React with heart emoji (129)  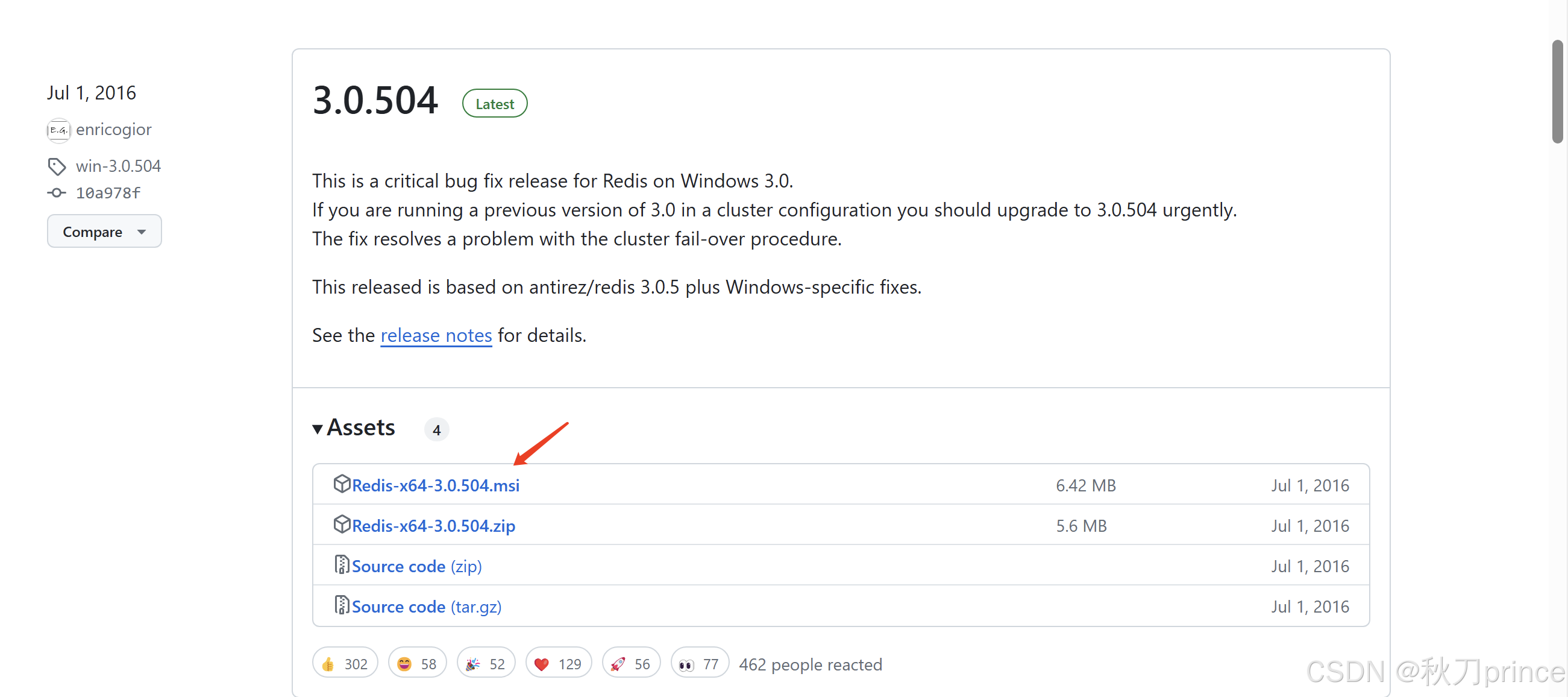coord(558,663)
